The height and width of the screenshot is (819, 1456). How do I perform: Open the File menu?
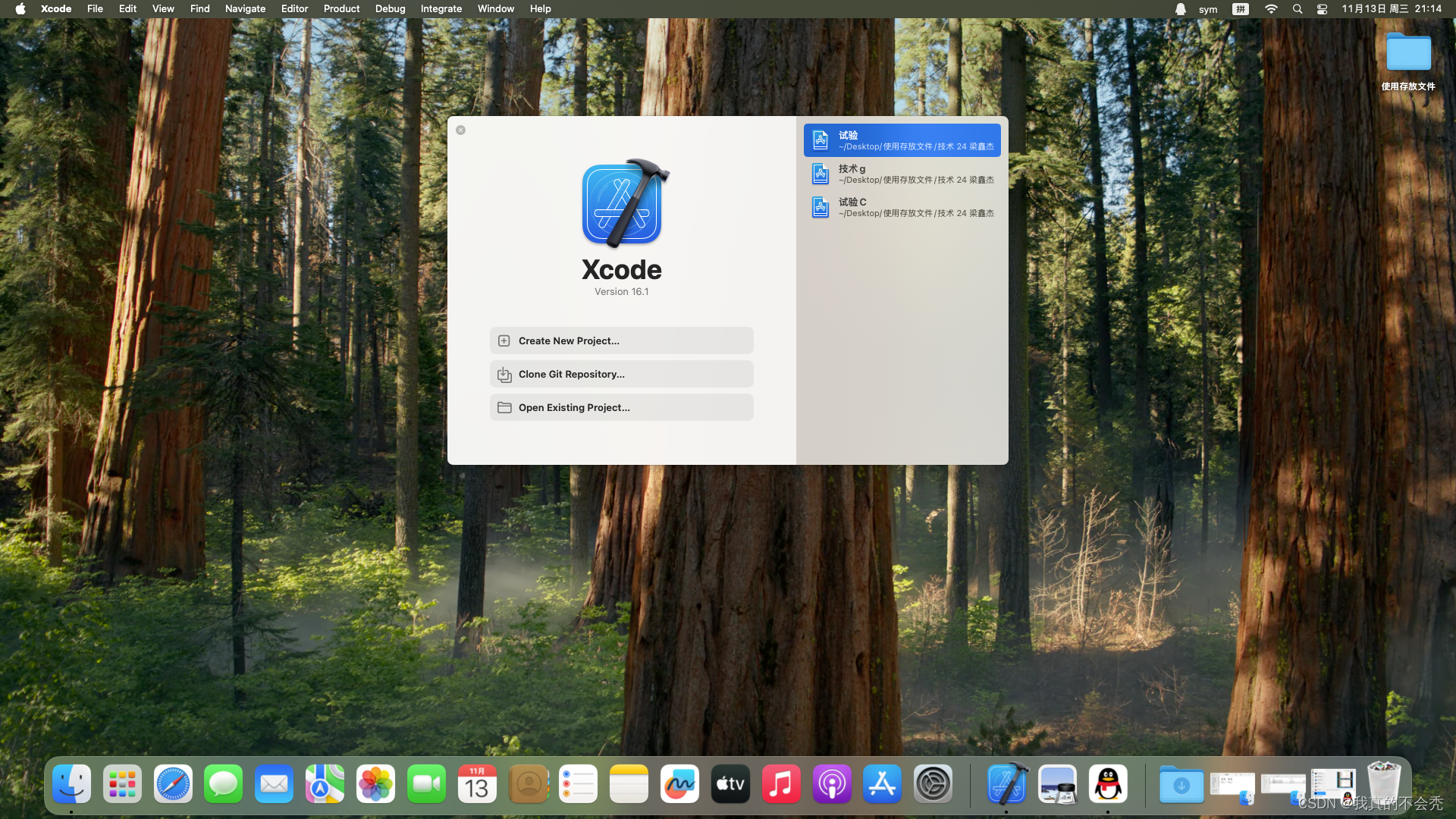pyautogui.click(x=95, y=9)
